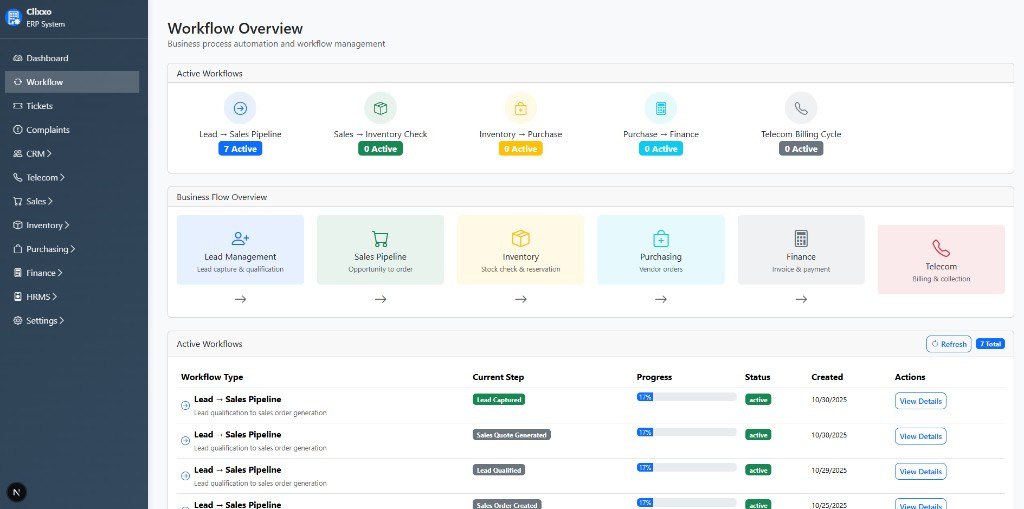This screenshot has width=1024, height=509.
Task: Click the Lead Captured step badge
Action: (498, 399)
